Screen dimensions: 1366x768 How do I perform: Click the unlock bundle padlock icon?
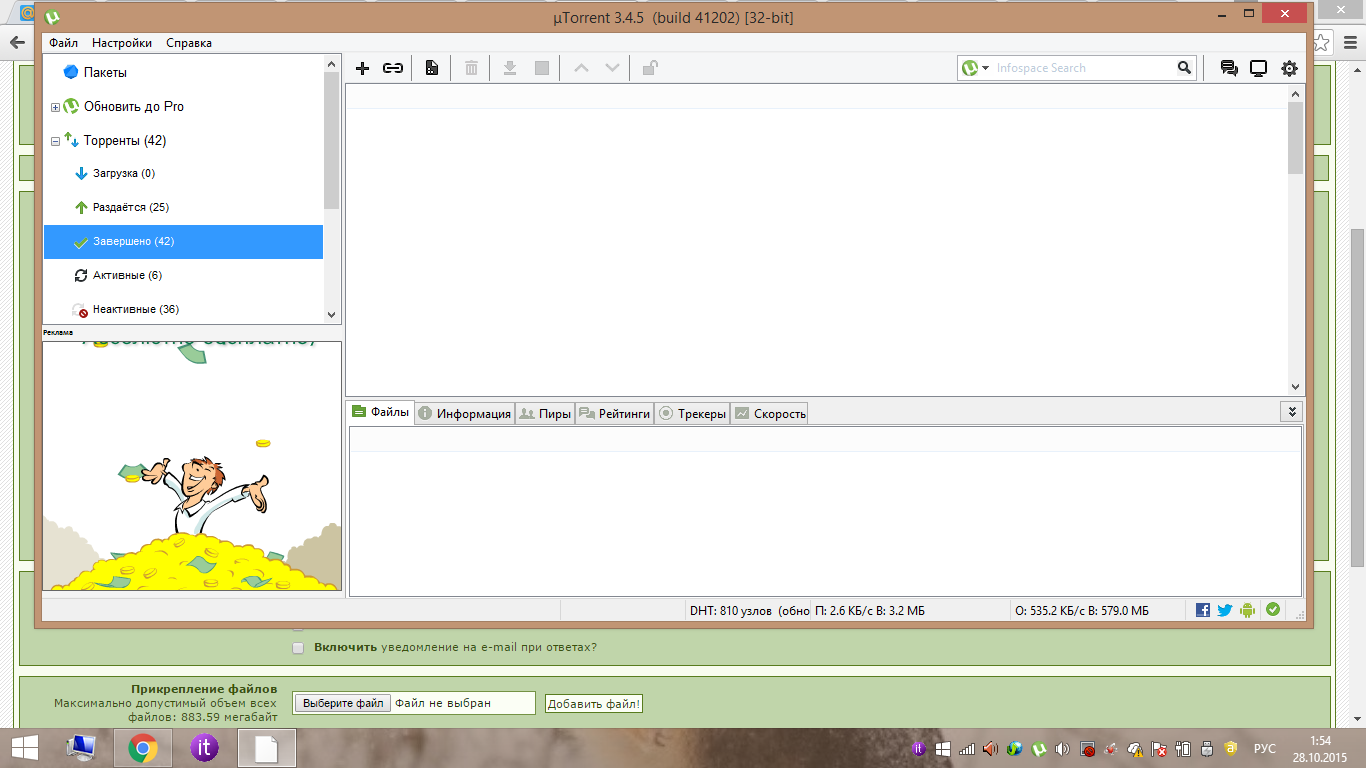click(x=650, y=68)
